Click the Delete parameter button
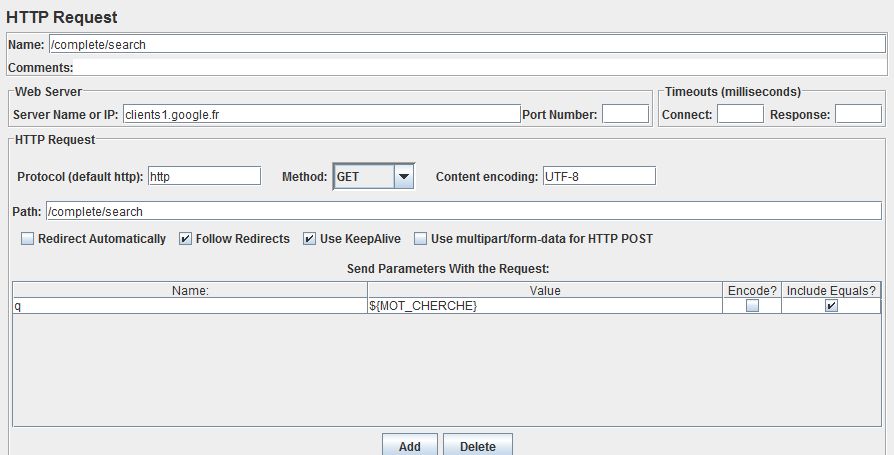Screen dimensions: 894x455 477,445
